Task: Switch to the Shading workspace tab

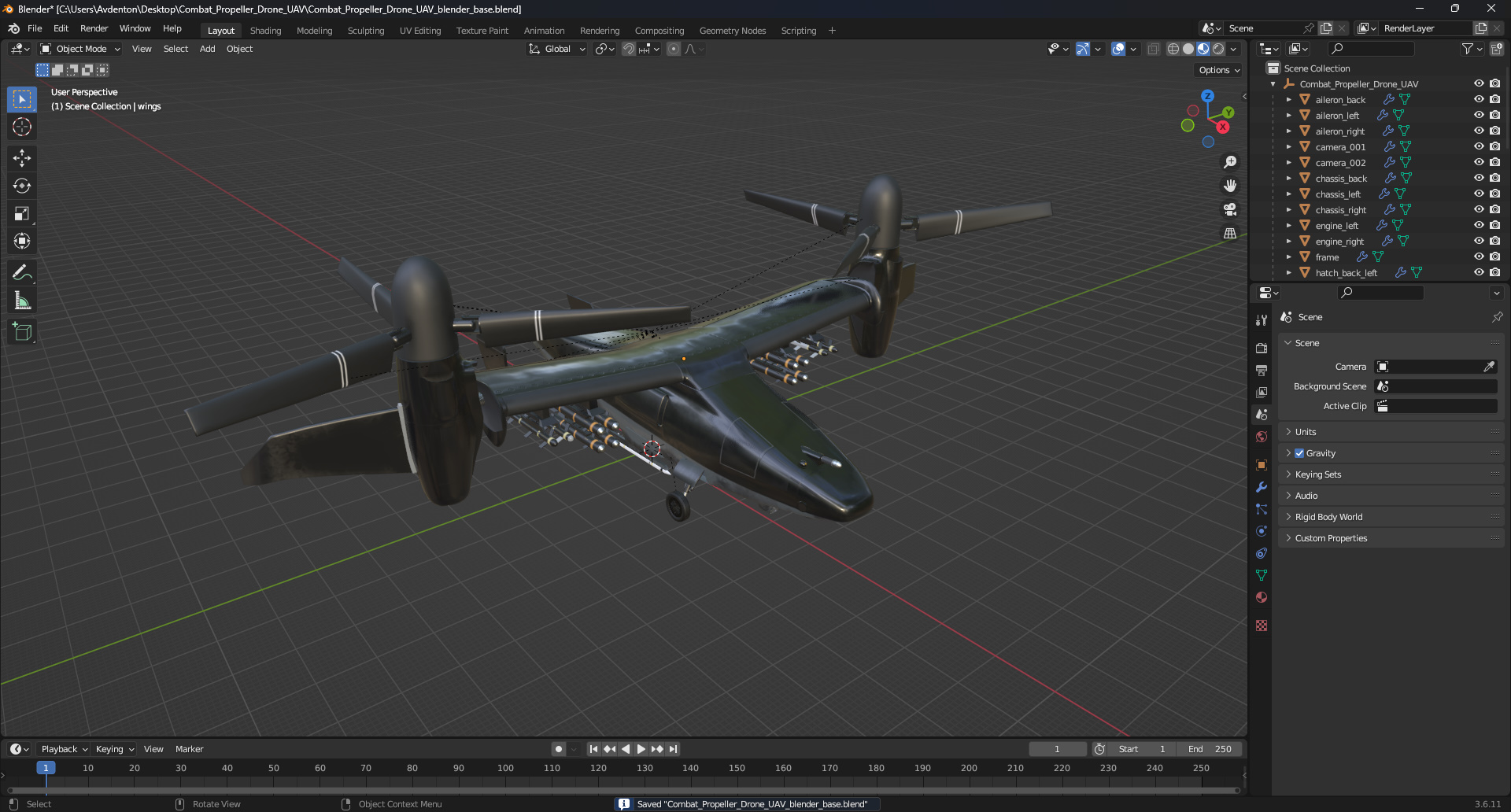Action: [265, 31]
